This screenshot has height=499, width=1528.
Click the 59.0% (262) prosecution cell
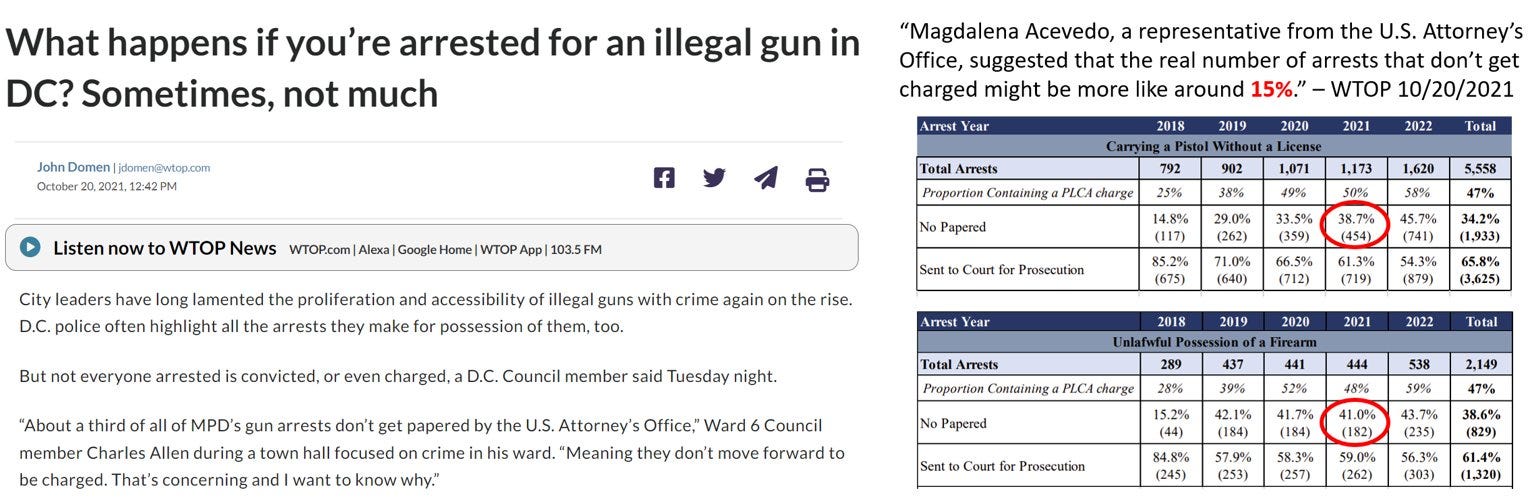(x=1356, y=466)
